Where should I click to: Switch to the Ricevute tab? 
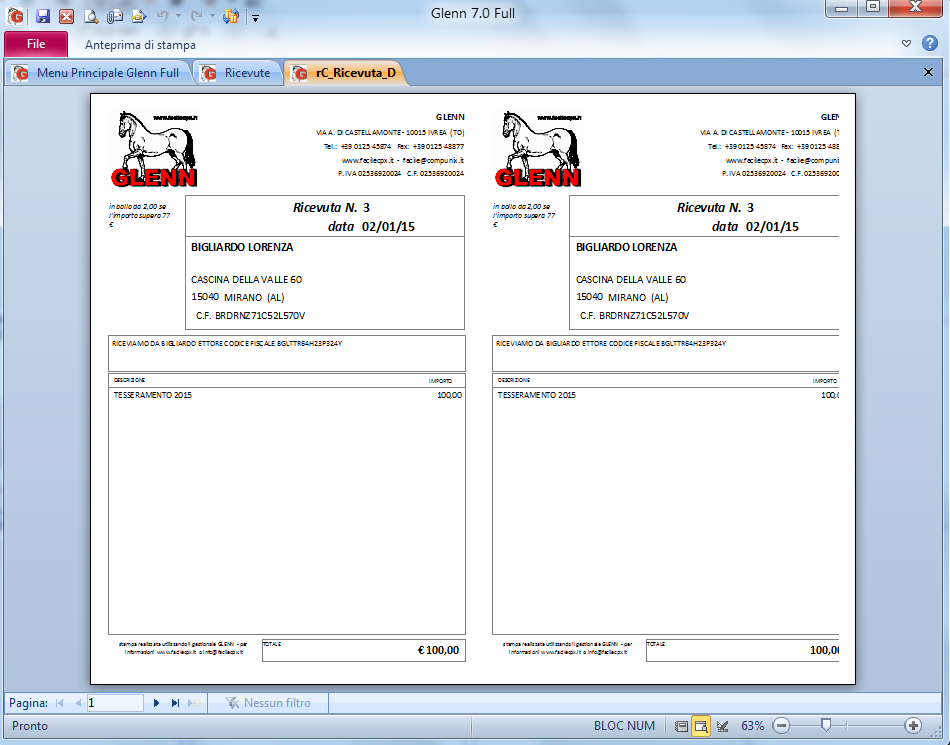coord(238,73)
